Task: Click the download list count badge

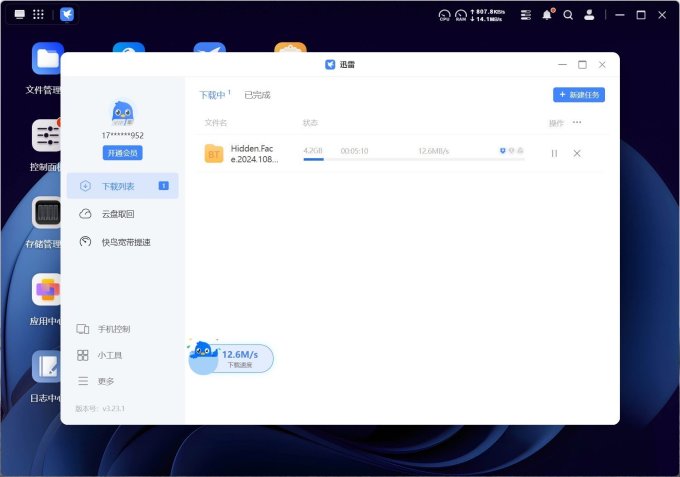Action: (x=163, y=186)
